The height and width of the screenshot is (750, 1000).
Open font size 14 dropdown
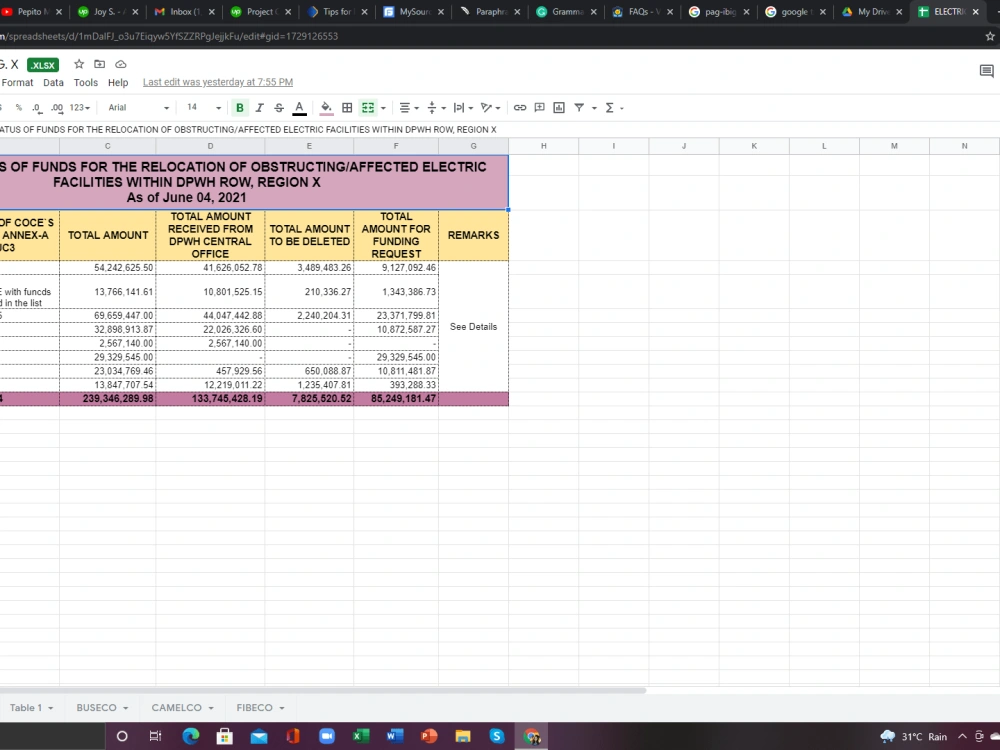coord(203,108)
